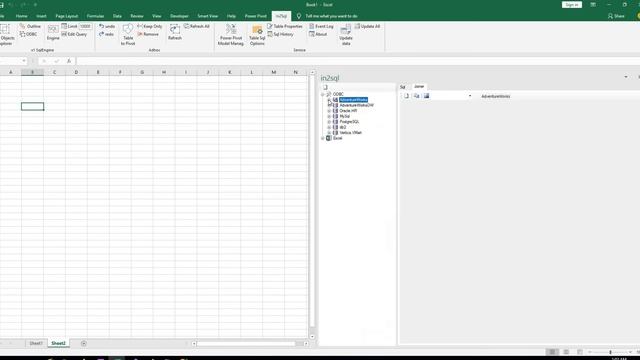Click the Keep Only command

click(x=150, y=26)
